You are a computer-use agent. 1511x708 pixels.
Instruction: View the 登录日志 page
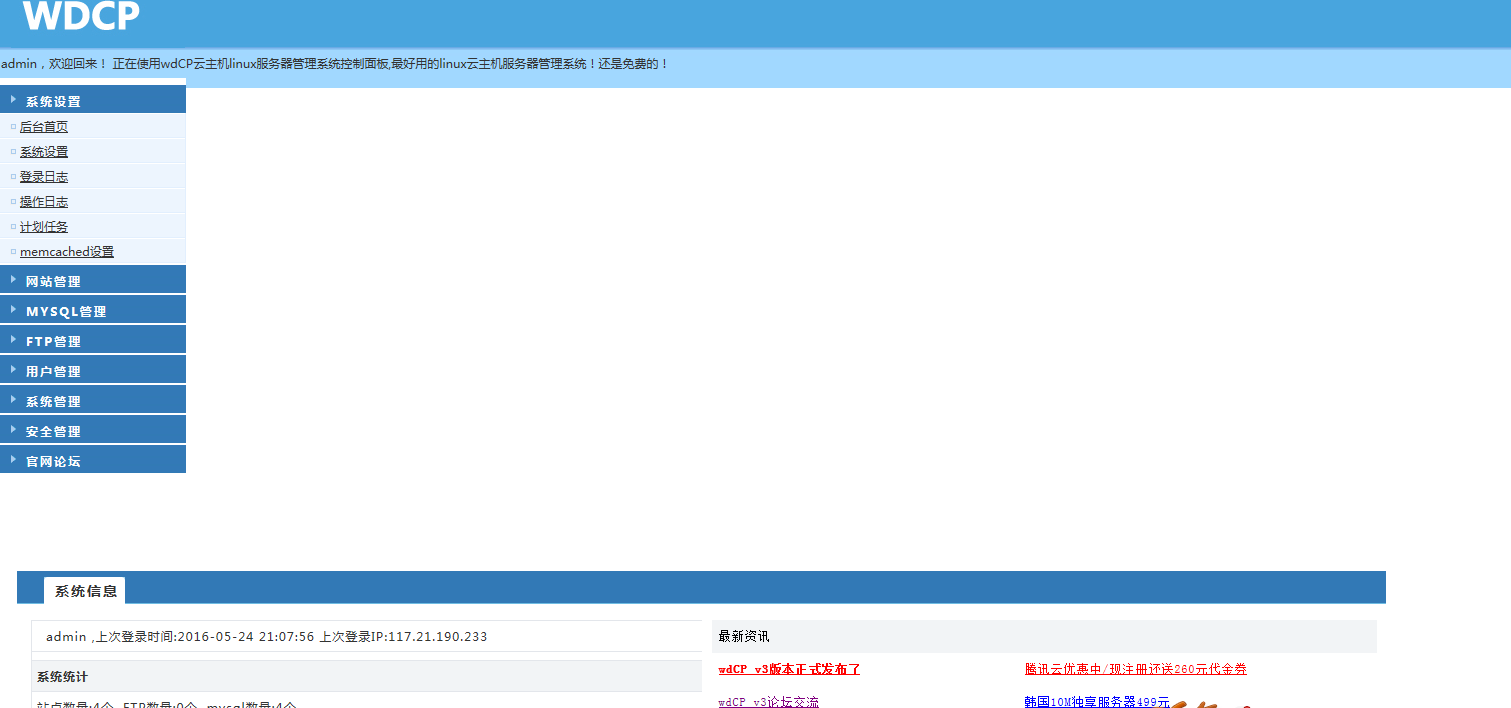44,177
